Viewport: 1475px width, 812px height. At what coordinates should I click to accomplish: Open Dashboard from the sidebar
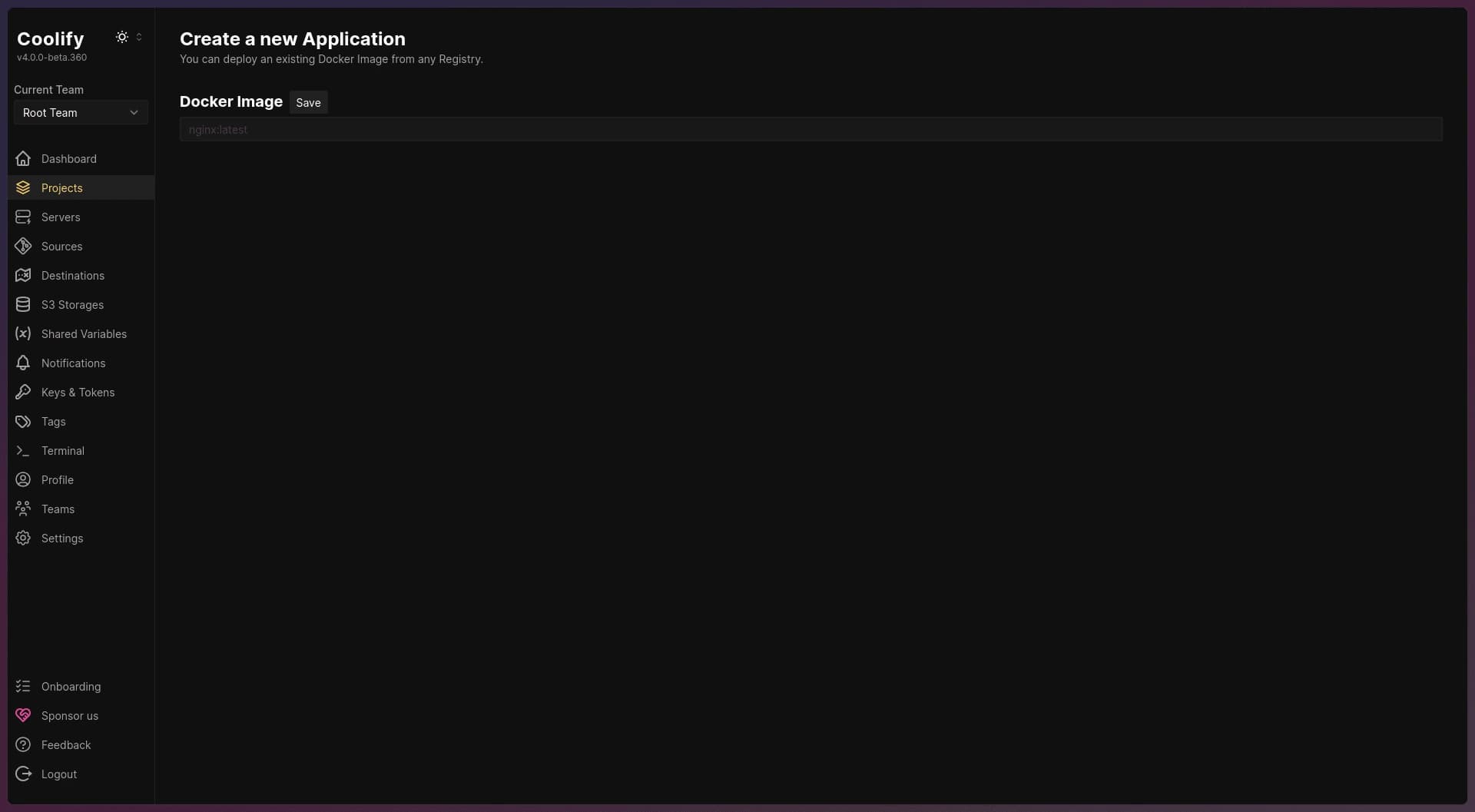click(81, 158)
